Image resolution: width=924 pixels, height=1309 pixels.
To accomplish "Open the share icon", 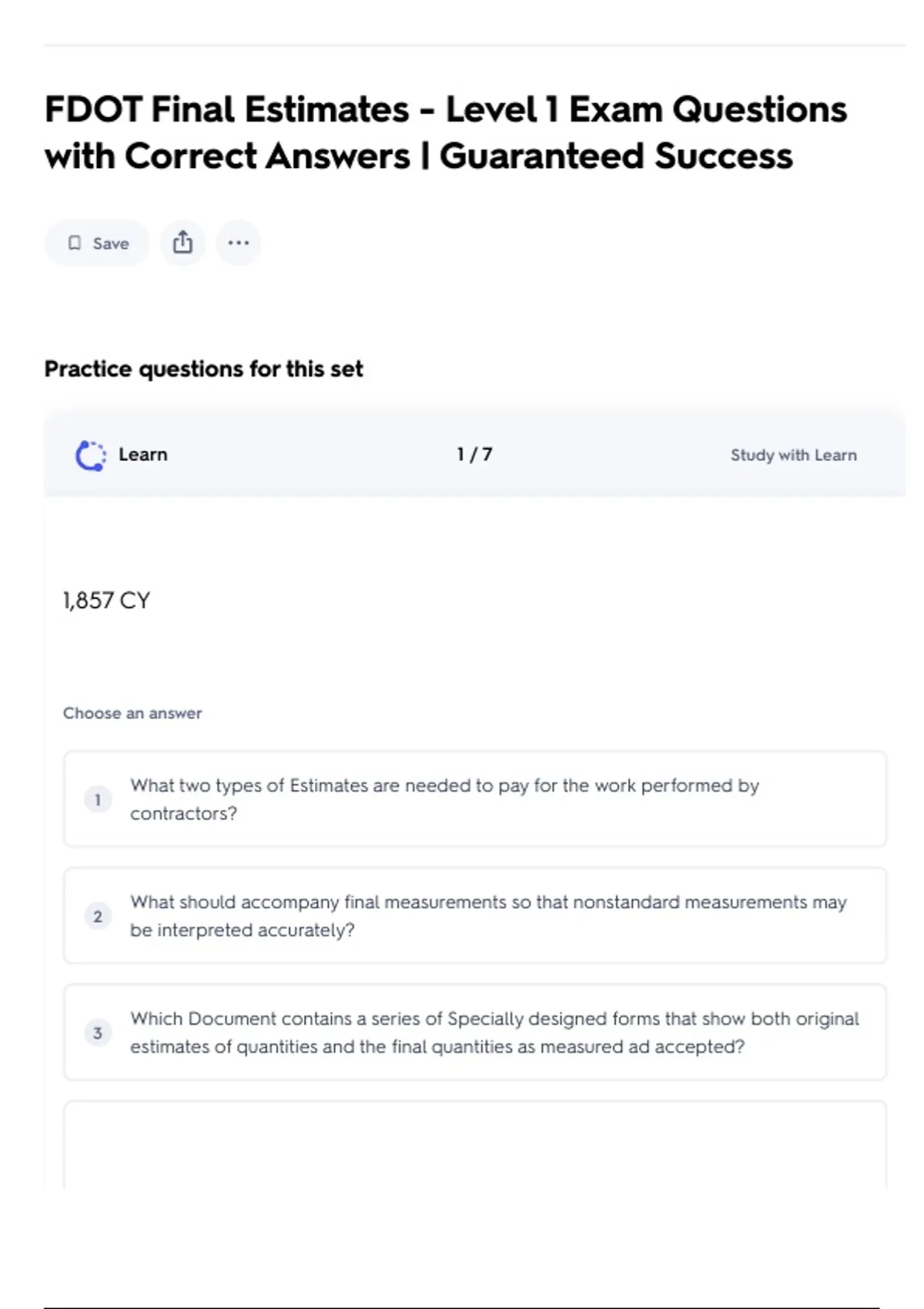I will click(182, 243).
